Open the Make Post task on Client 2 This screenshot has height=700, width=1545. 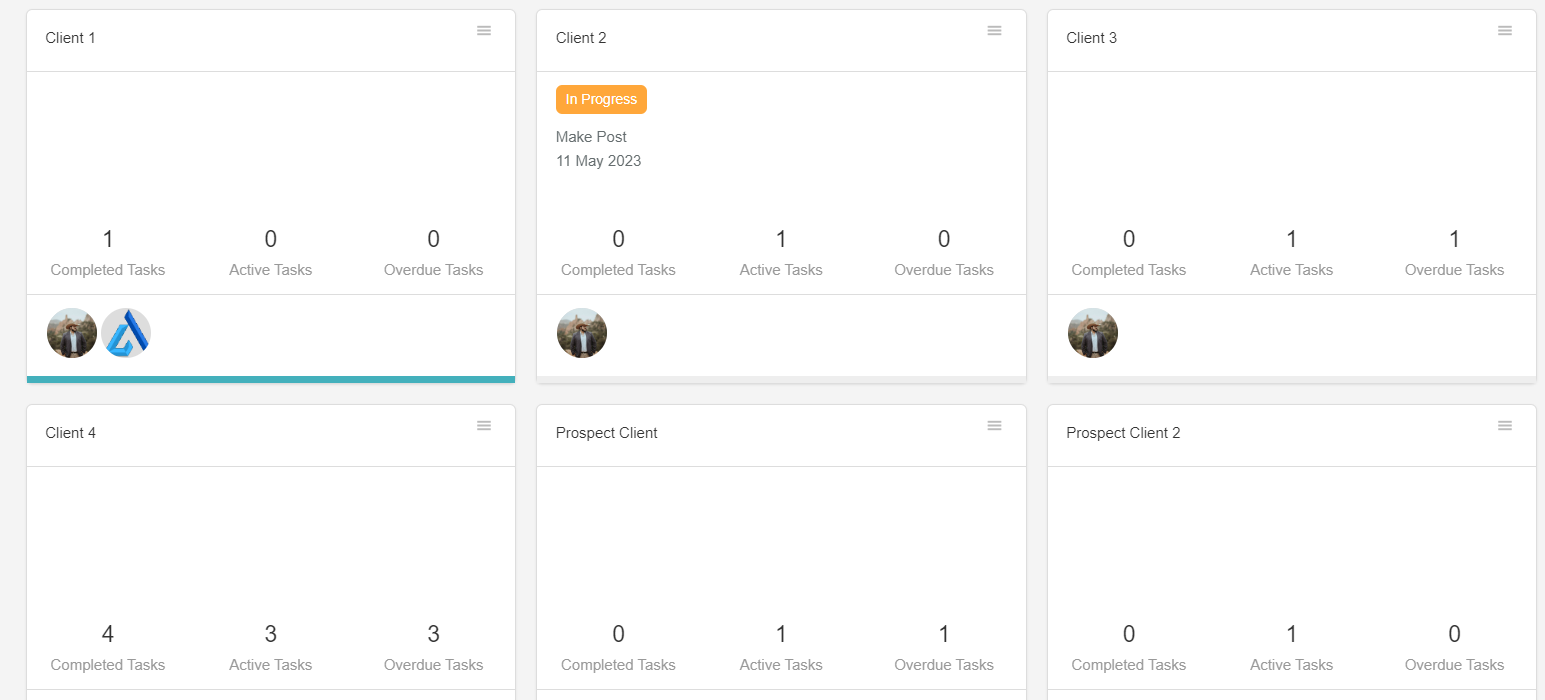[591, 136]
